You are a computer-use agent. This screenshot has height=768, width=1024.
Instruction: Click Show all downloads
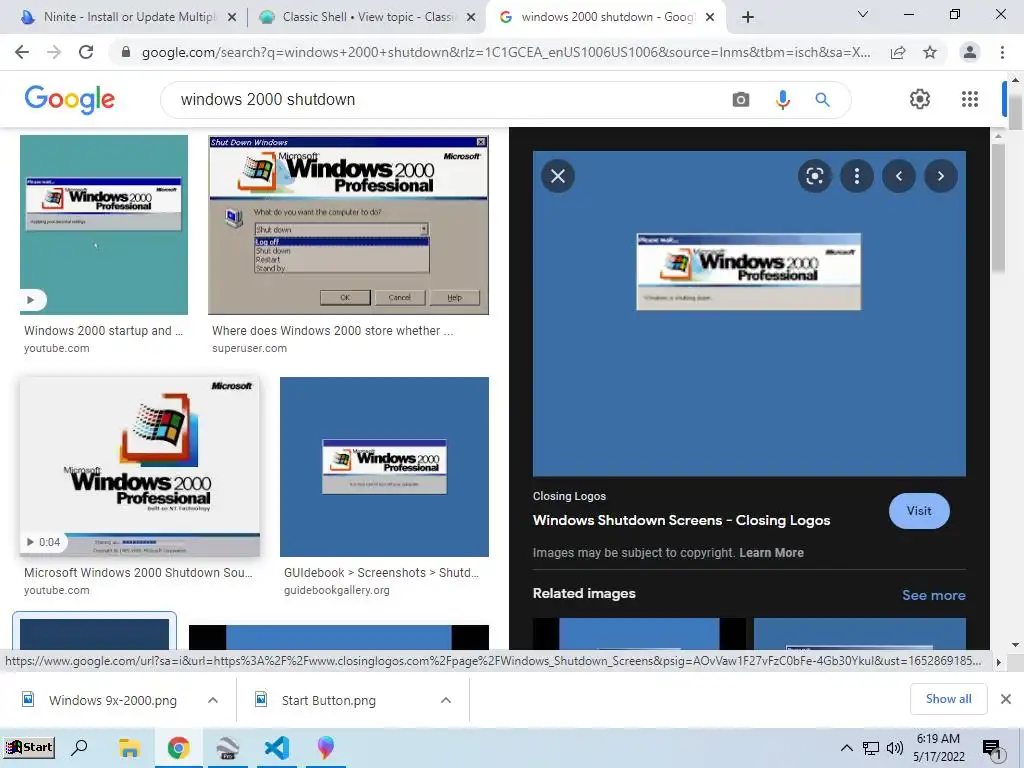pos(948,699)
